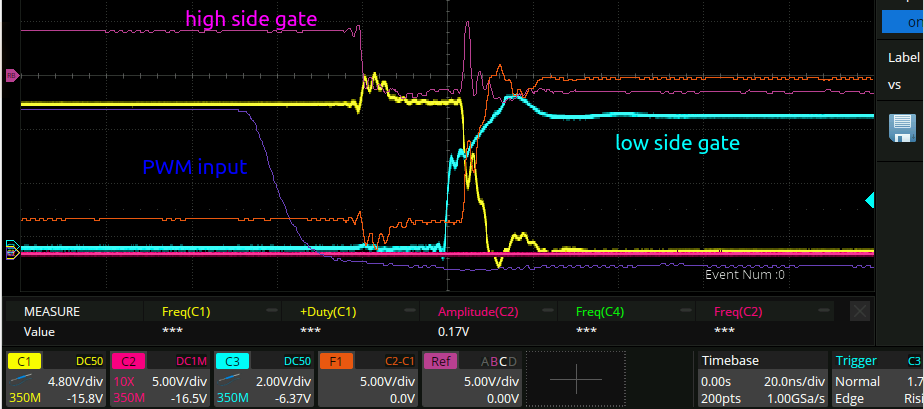The width and height of the screenshot is (924, 409).
Task: Select the Label option in side menu
Action: [x=901, y=57]
